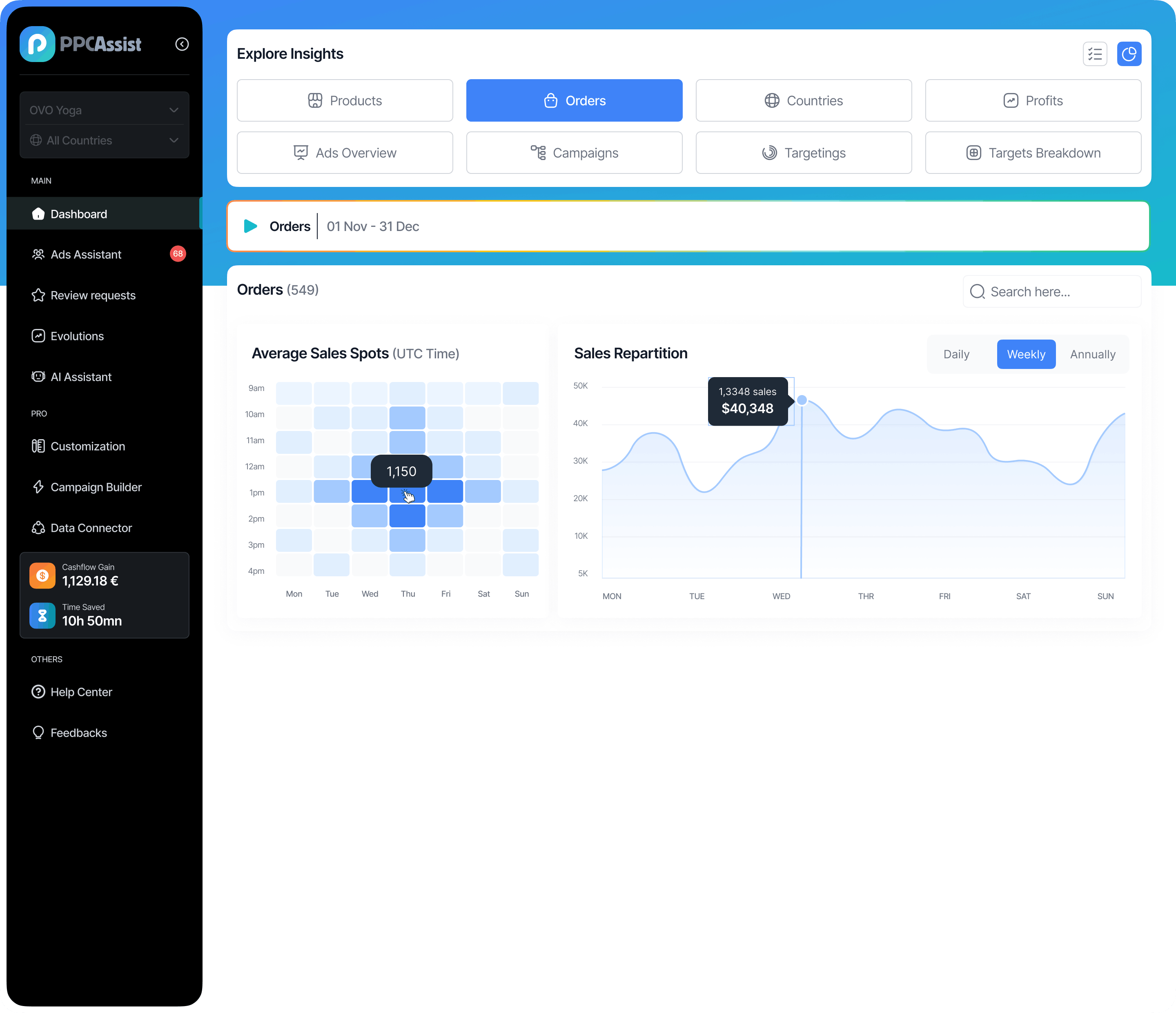Collapse the sidebar with the arrow icon

tap(182, 44)
